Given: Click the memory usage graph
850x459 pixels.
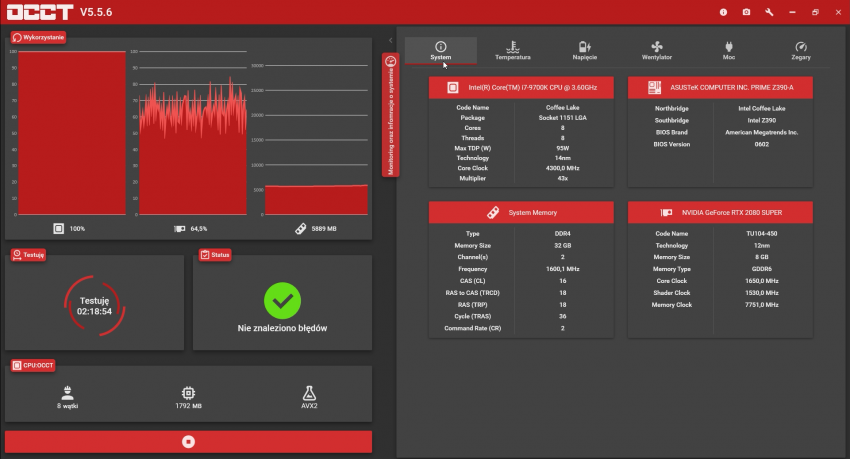Looking at the screenshot, I should click(315, 140).
